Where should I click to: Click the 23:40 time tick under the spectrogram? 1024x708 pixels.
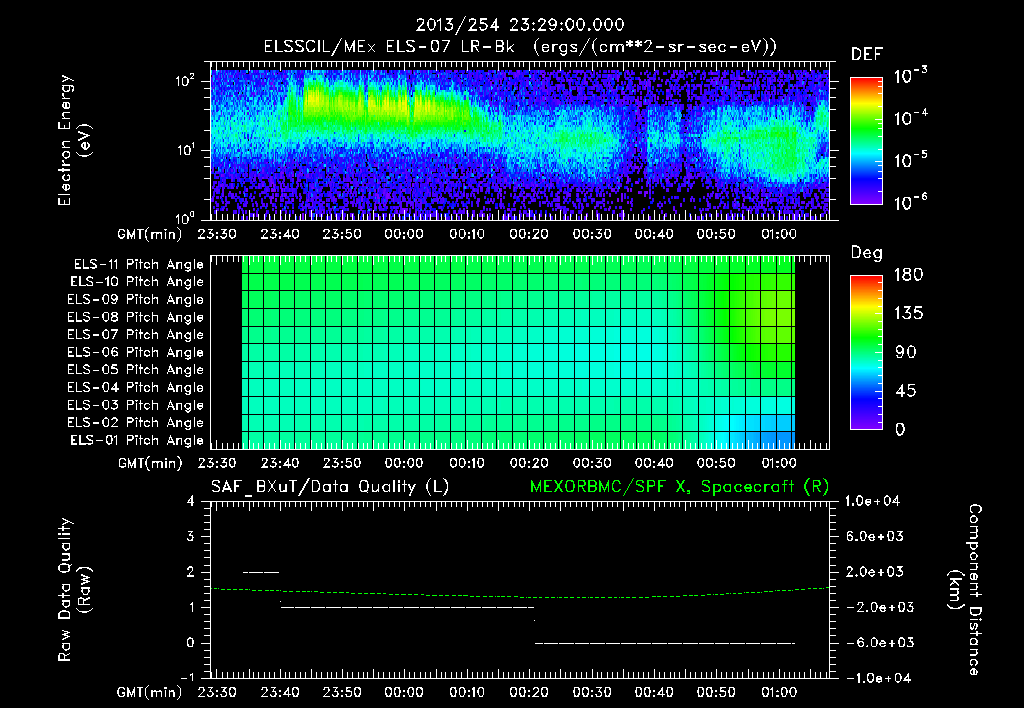click(280, 234)
